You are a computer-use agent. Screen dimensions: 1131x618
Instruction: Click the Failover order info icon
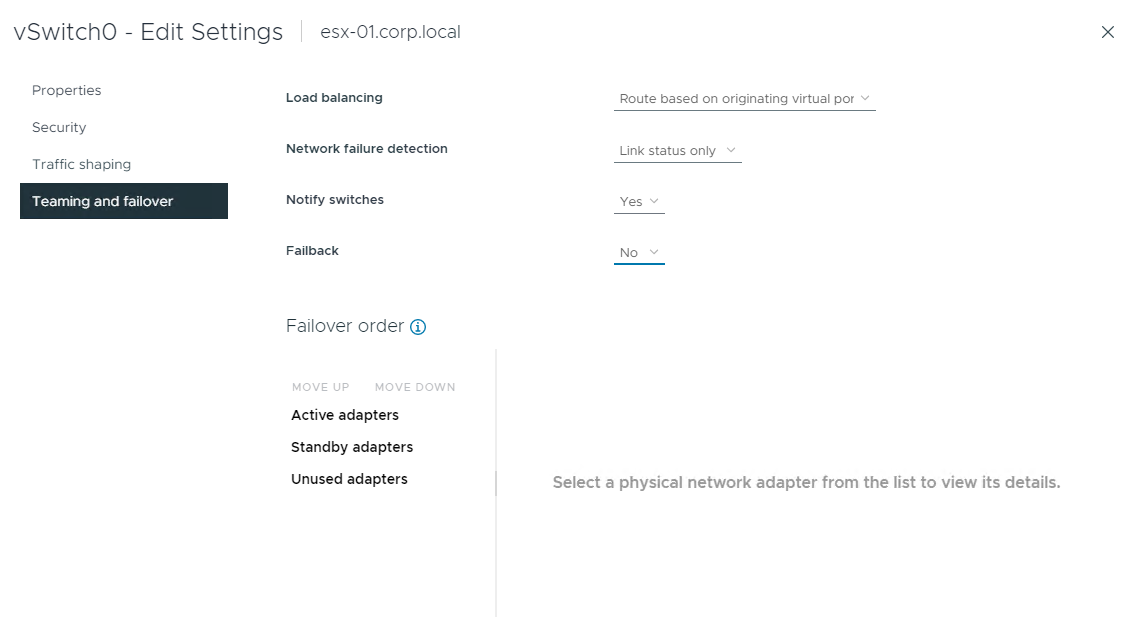point(418,327)
